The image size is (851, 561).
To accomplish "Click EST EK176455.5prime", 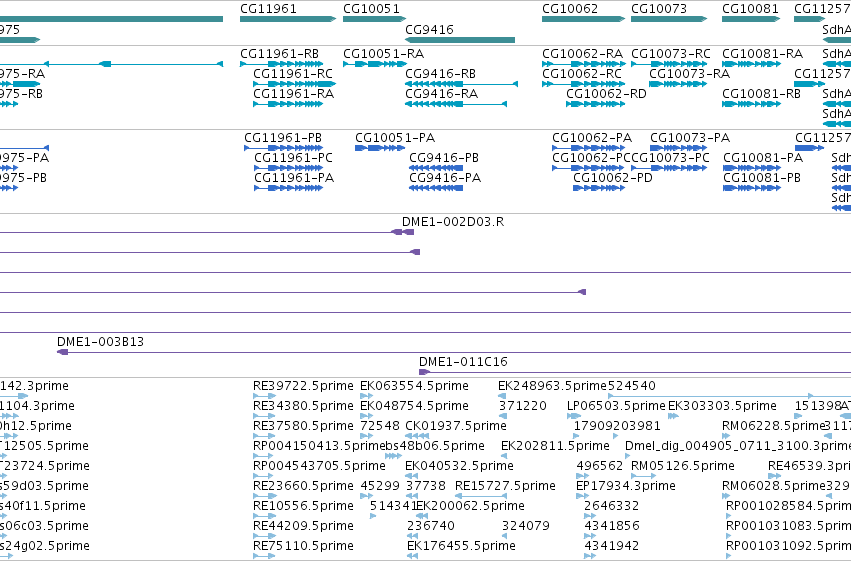I will [x=461, y=546].
